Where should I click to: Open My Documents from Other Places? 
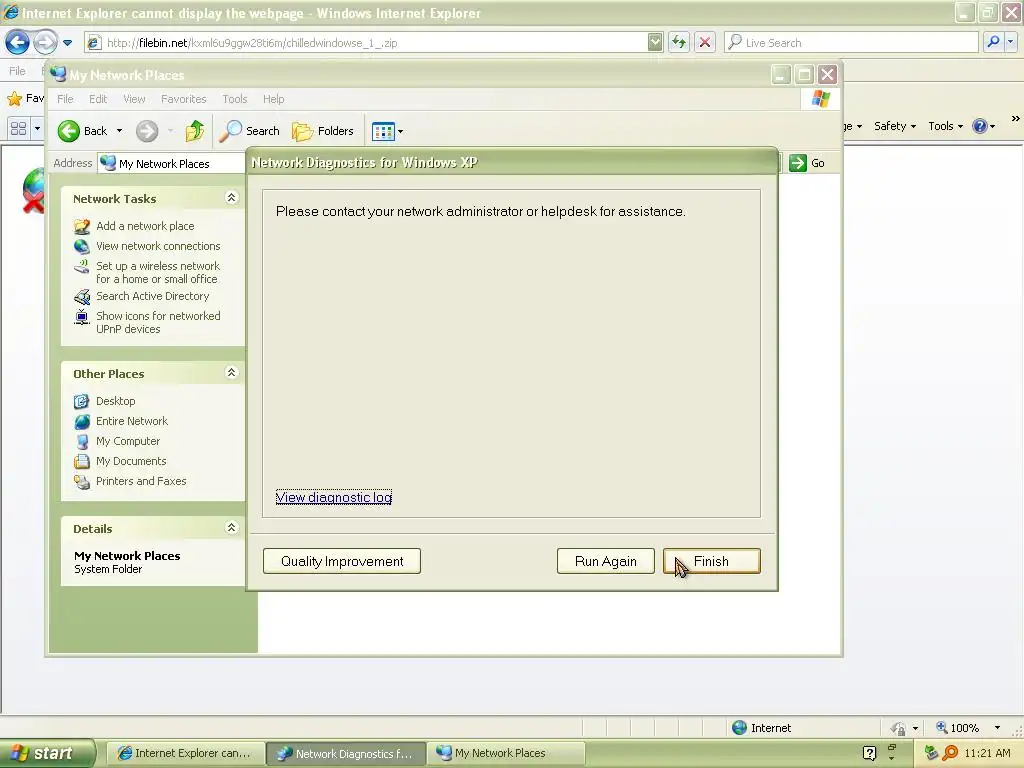(131, 461)
